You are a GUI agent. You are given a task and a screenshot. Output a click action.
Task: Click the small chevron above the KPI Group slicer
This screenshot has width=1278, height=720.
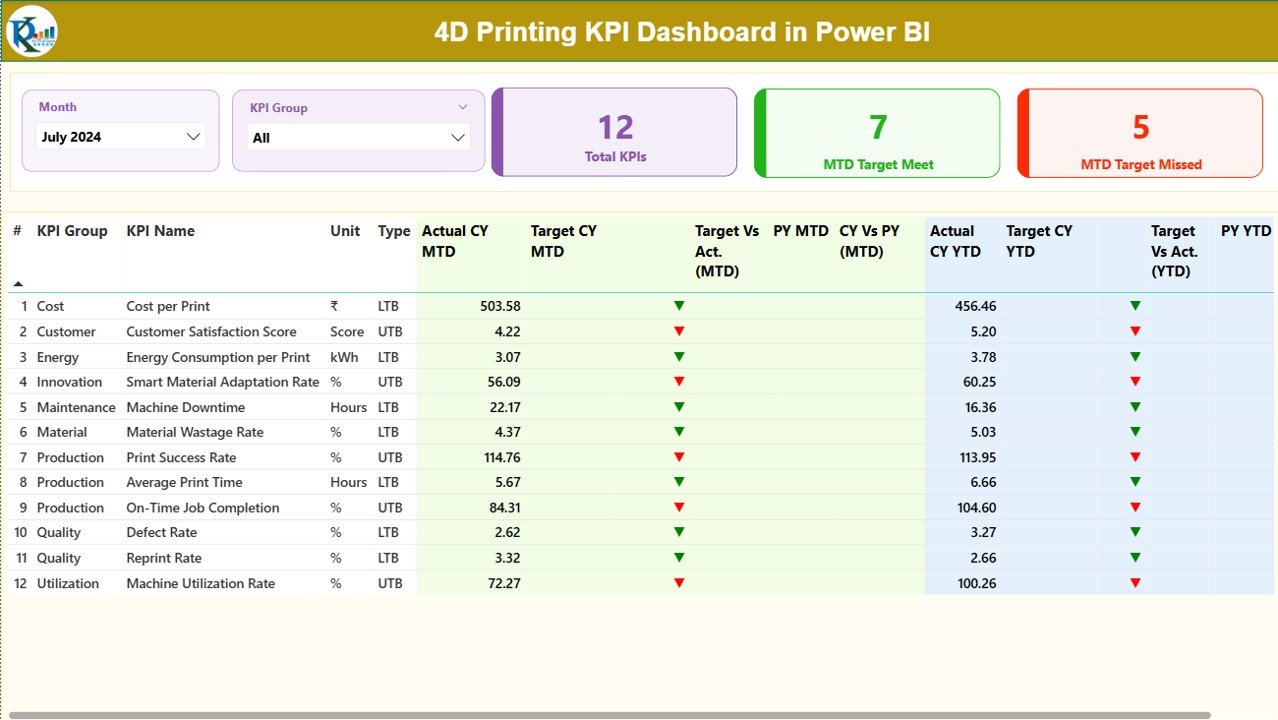pyautogui.click(x=461, y=106)
